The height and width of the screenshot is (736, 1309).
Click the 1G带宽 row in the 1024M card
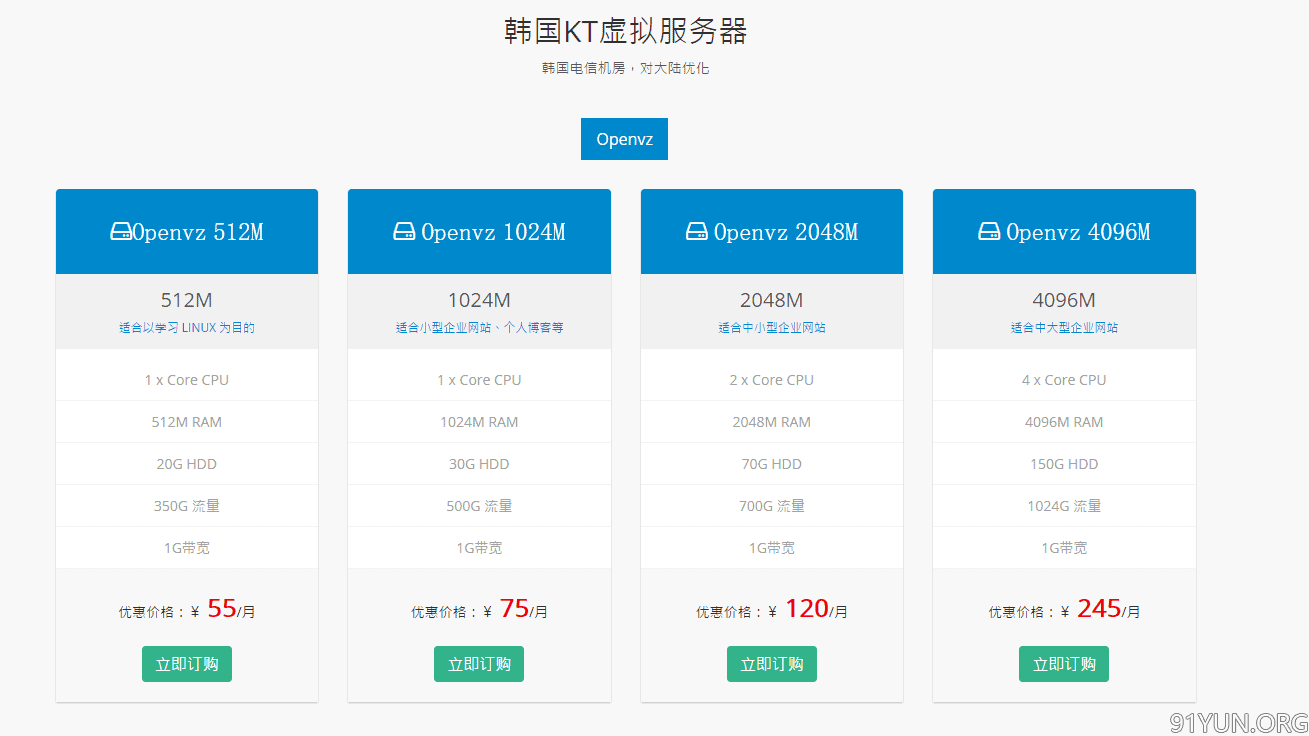pyautogui.click(x=479, y=548)
